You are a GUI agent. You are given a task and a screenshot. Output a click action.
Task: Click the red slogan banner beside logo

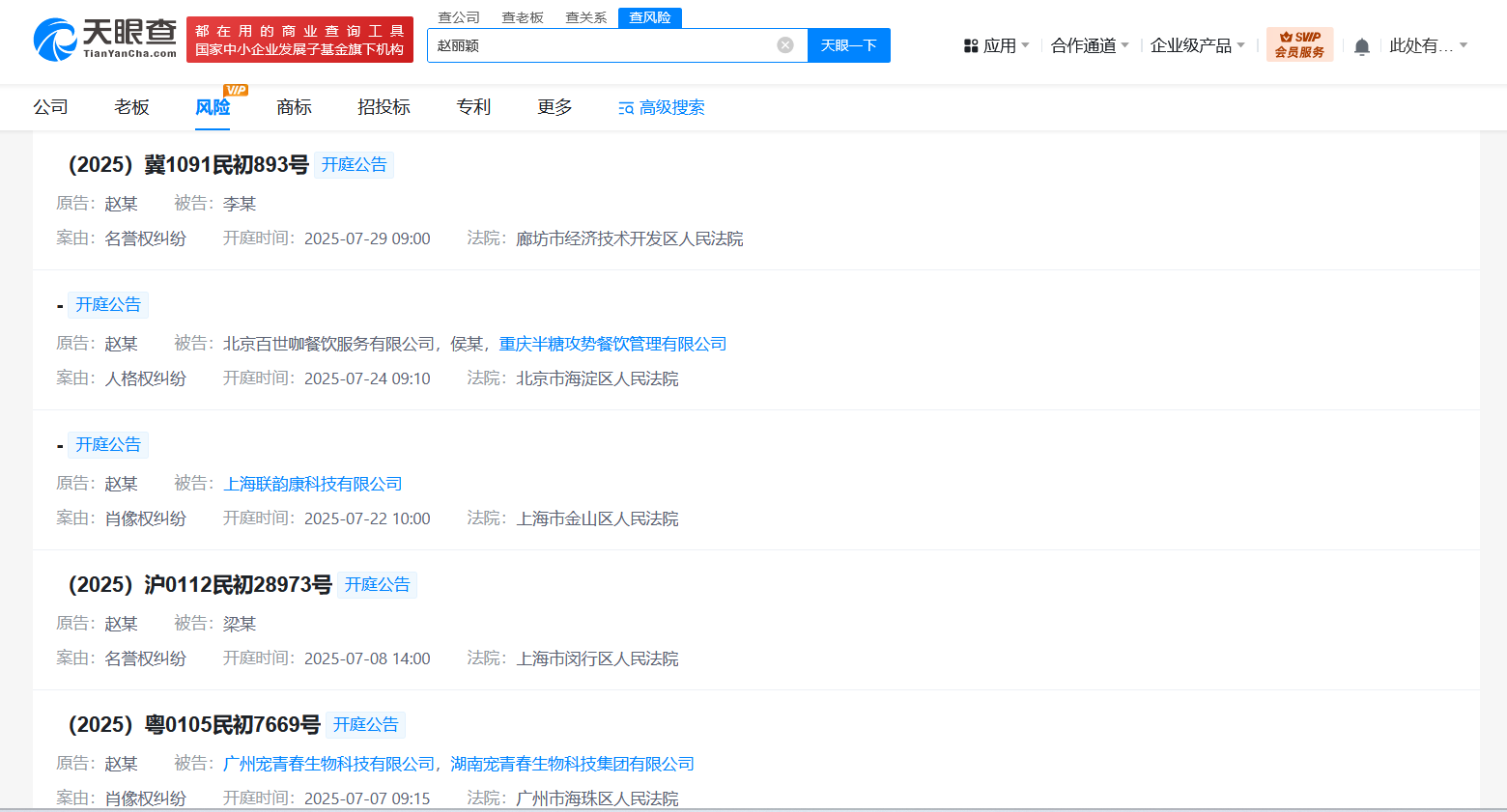click(x=299, y=40)
